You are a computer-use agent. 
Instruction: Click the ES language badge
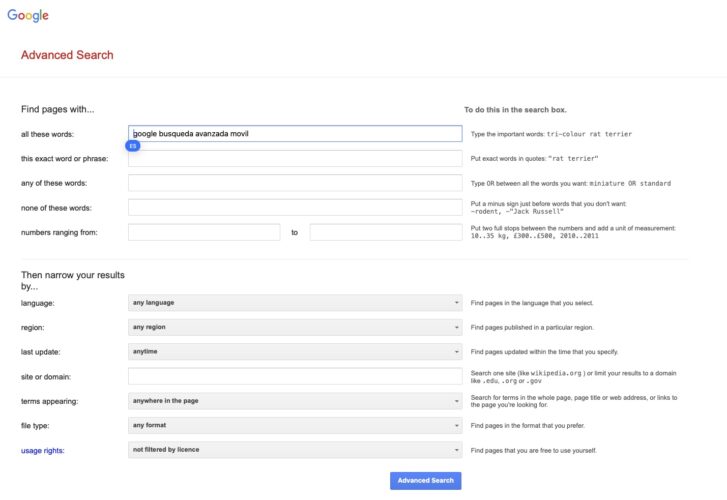tap(133, 146)
